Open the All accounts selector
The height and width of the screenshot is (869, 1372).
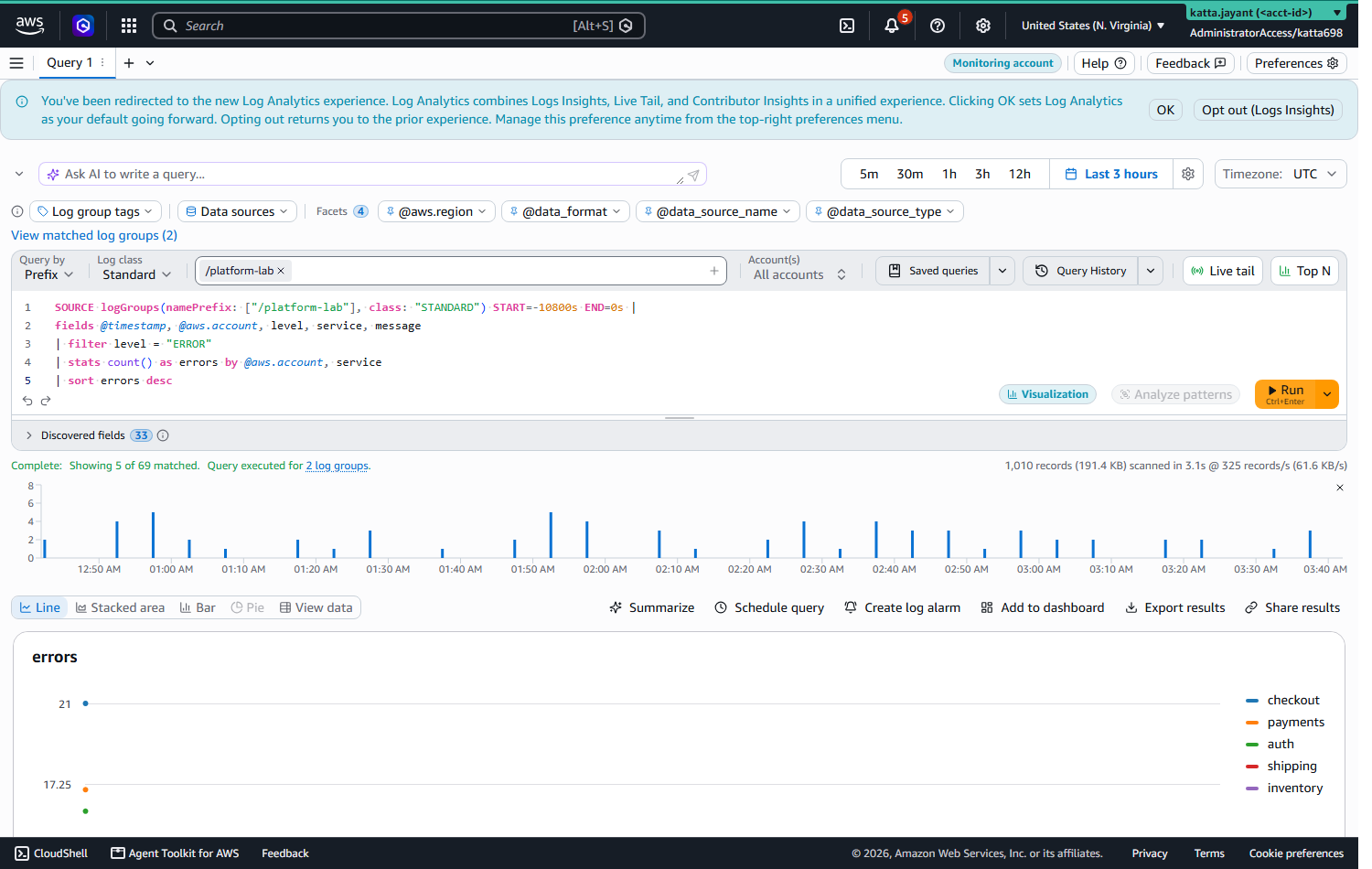799,274
